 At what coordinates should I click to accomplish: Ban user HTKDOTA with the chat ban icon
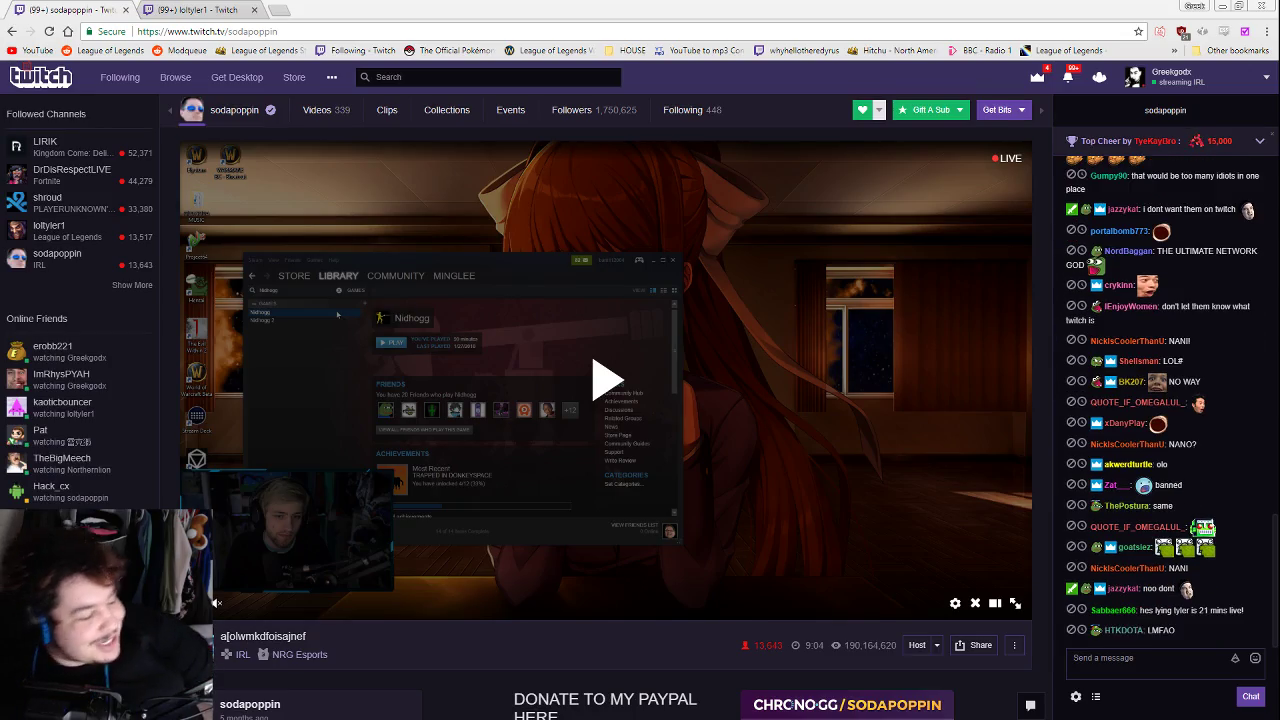click(x=1071, y=630)
